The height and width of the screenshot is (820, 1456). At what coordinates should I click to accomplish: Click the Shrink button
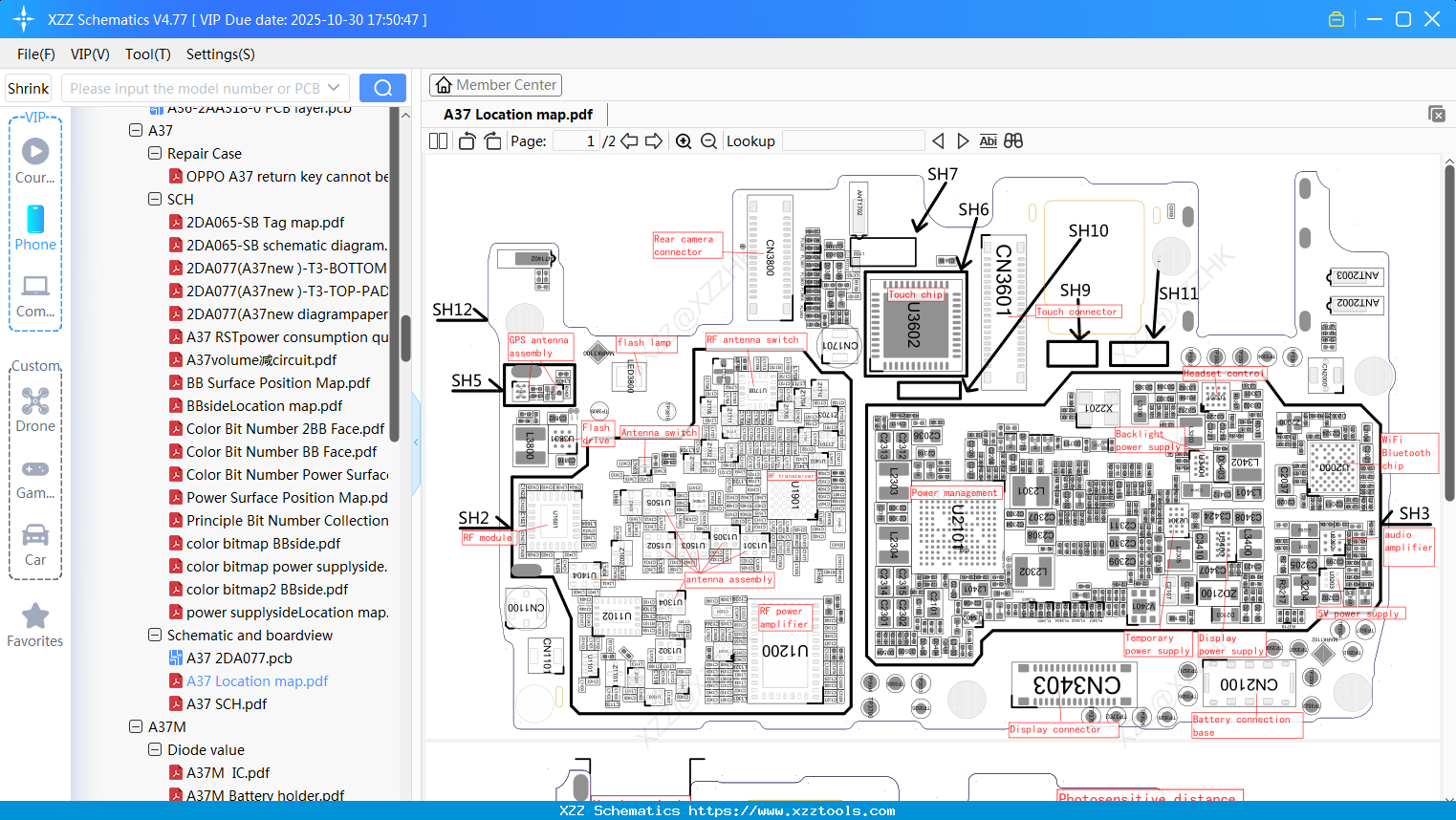(29, 88)
